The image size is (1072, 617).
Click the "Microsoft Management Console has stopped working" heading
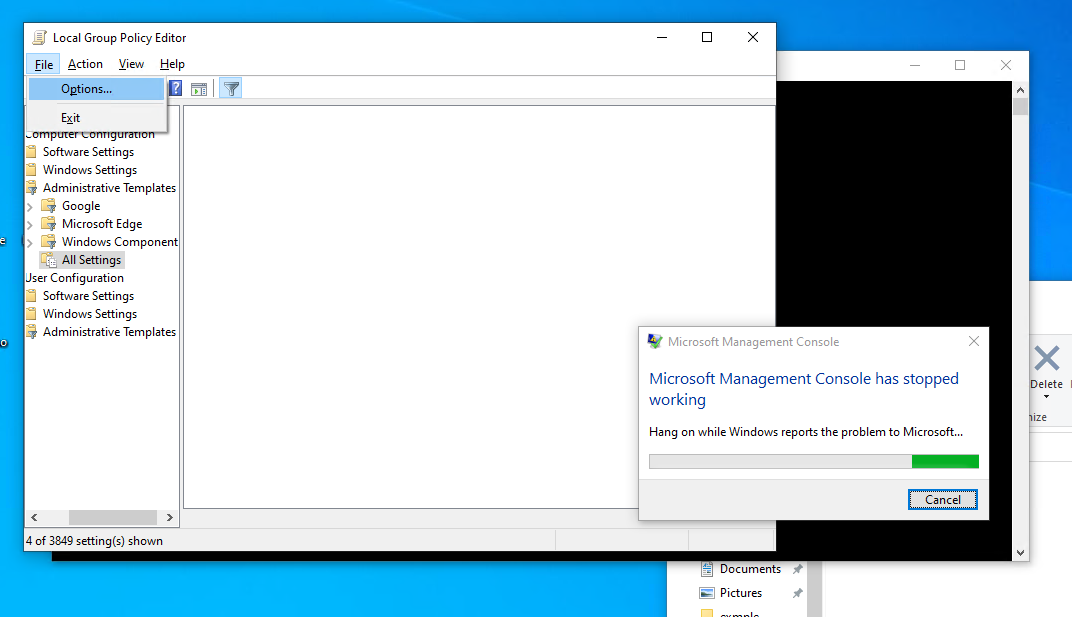tap(804, 389)
